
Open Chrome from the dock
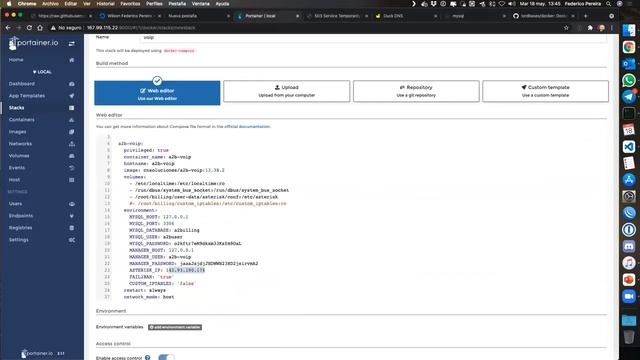[x=629, y=47]
